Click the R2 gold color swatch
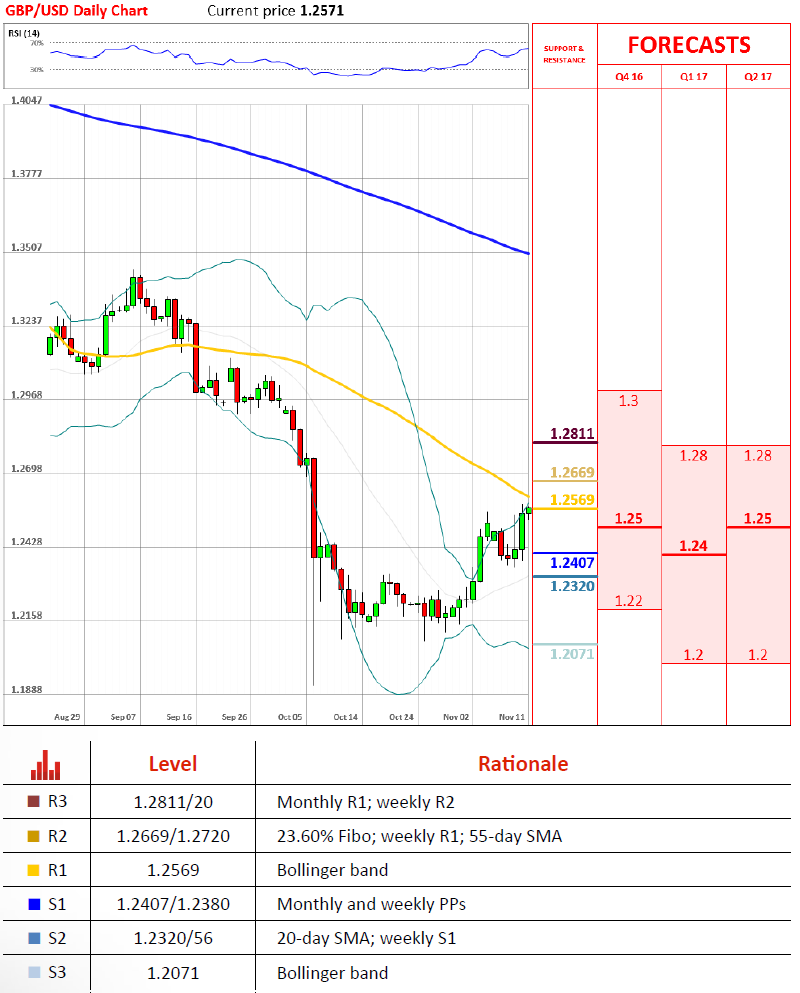Screen dimensions: 800x993 coord(34,836)
